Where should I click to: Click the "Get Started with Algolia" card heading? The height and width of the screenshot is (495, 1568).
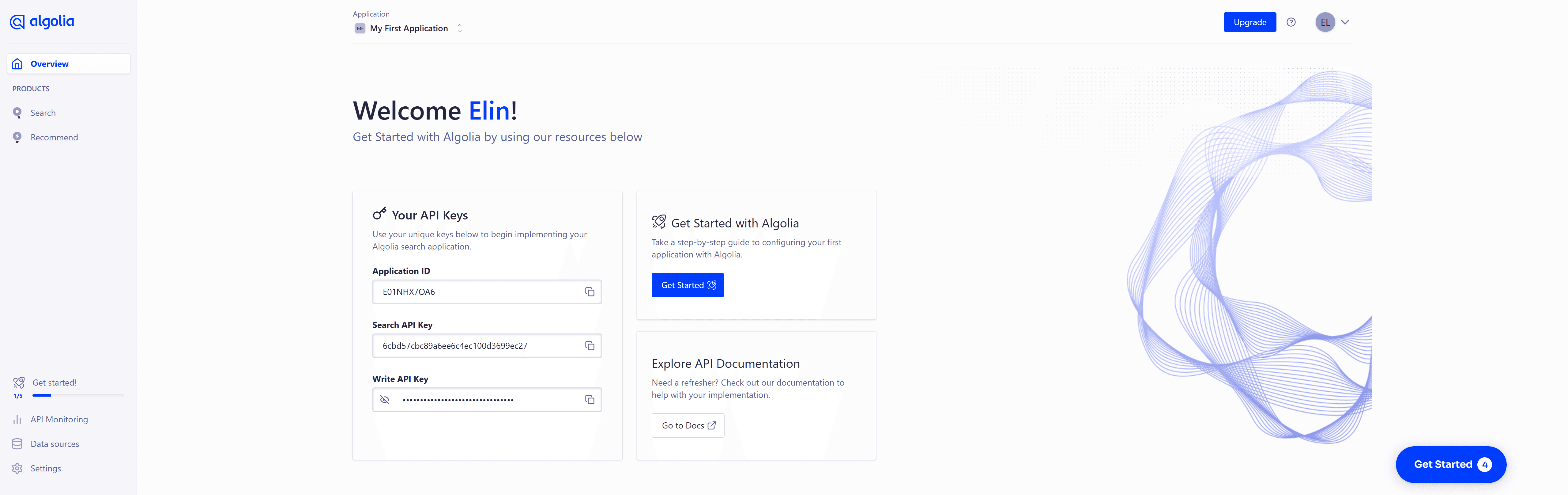735,223
